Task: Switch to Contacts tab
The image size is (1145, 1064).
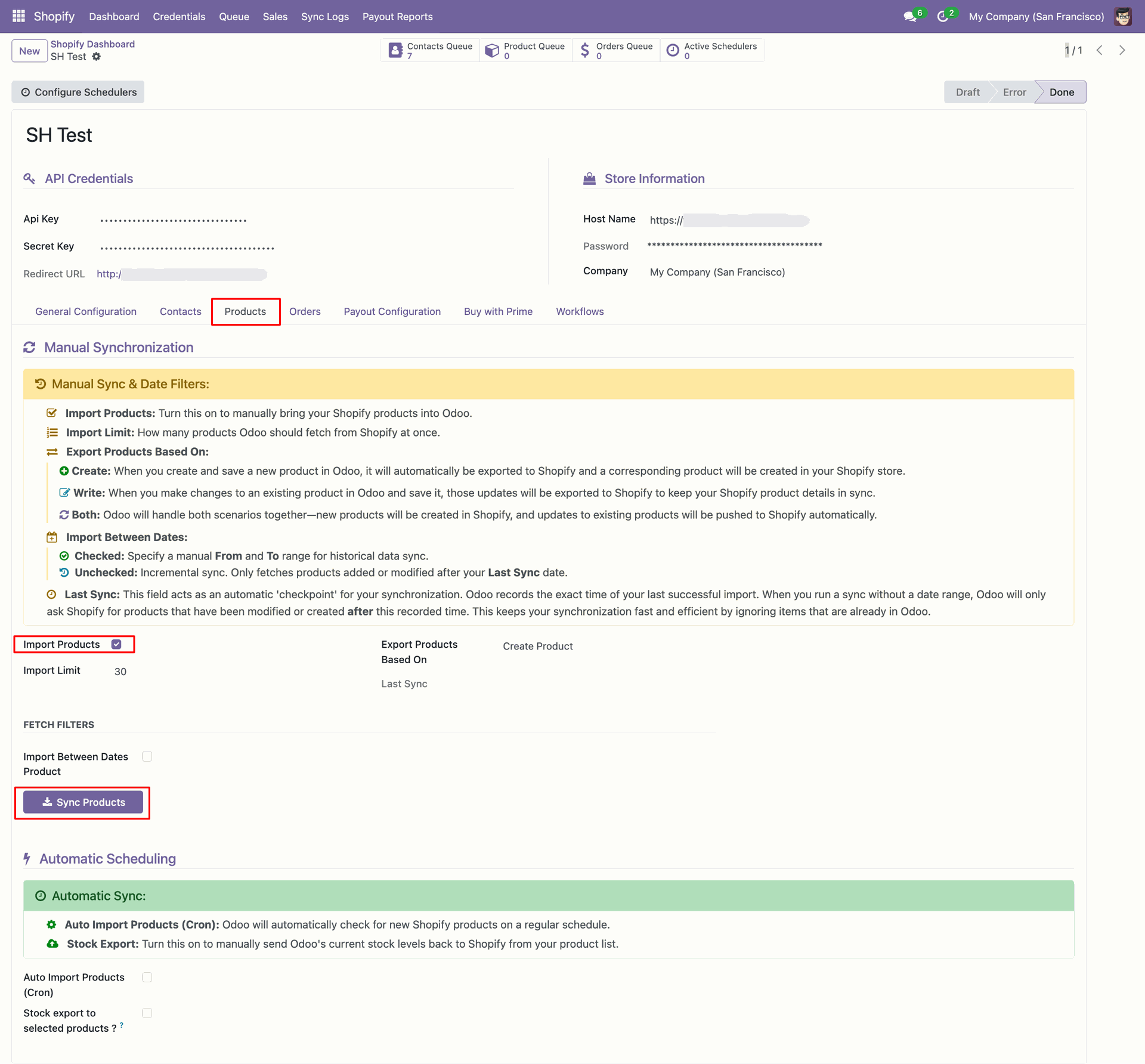Action: coord(181,311)
